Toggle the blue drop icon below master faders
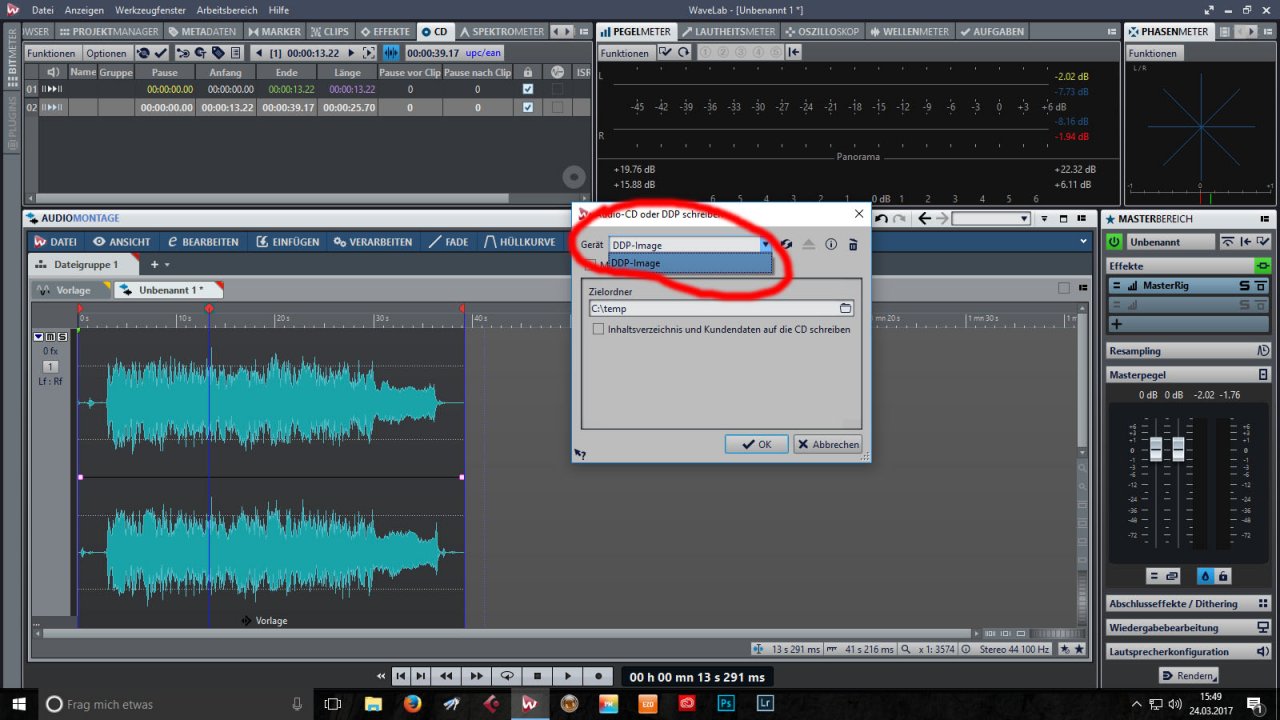This screenshot has width=1280, height=720. point(1205,577)
